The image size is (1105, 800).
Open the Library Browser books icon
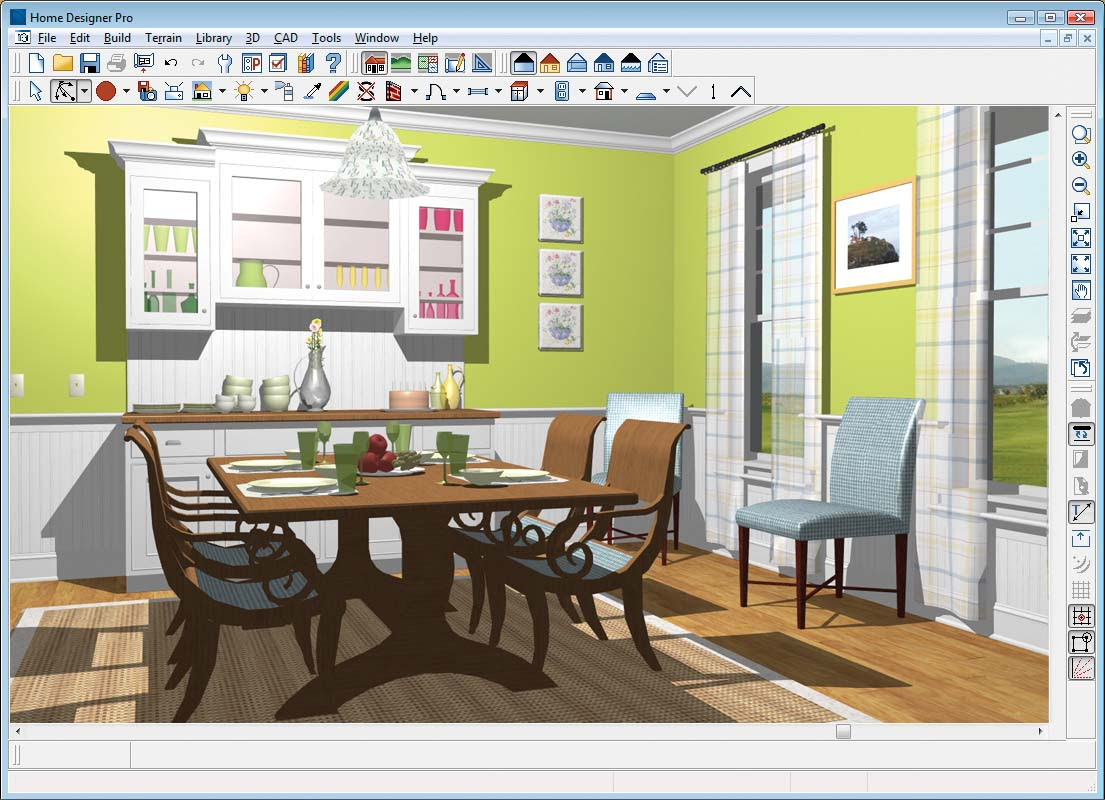click(306, 63)
